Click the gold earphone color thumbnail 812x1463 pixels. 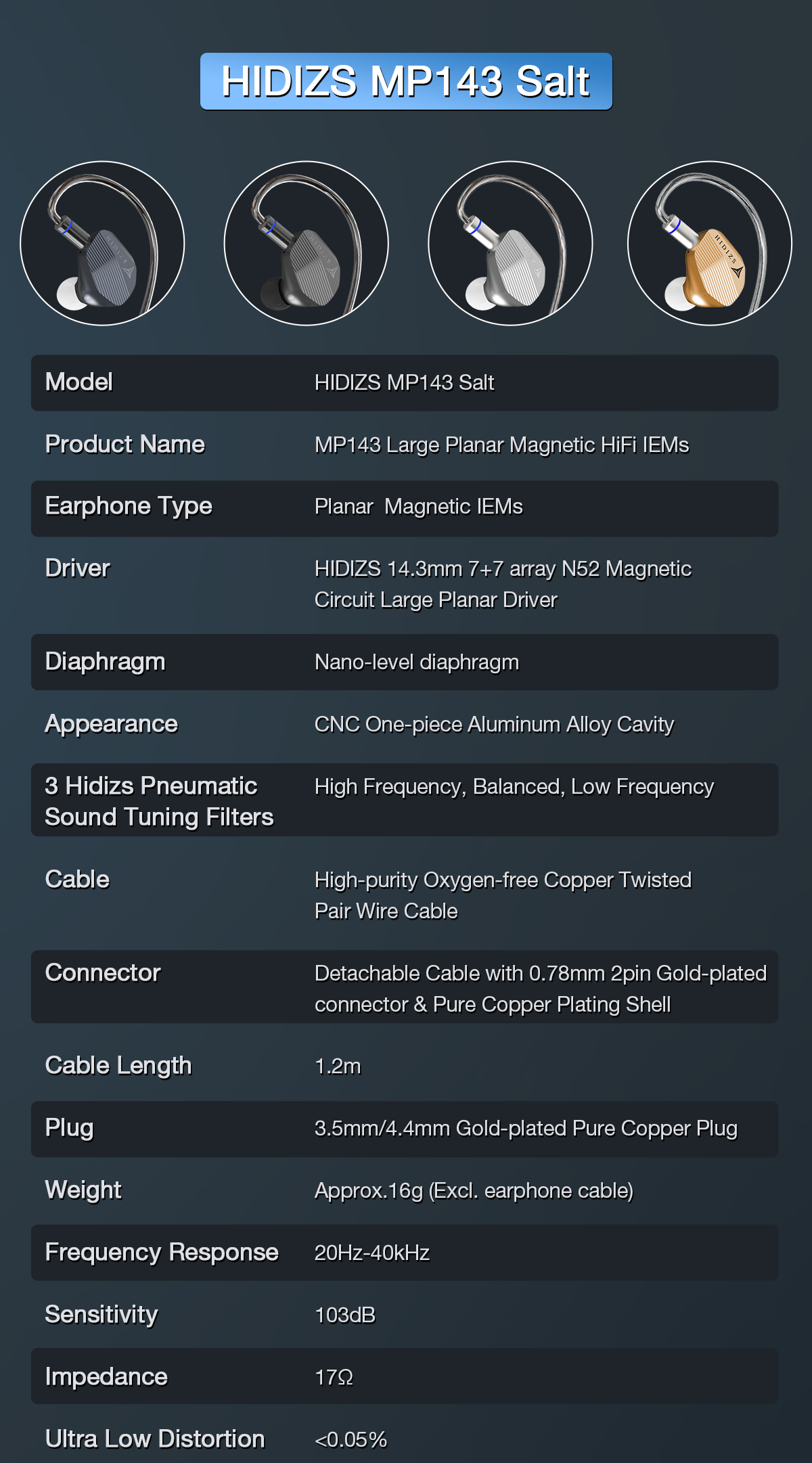709,244
